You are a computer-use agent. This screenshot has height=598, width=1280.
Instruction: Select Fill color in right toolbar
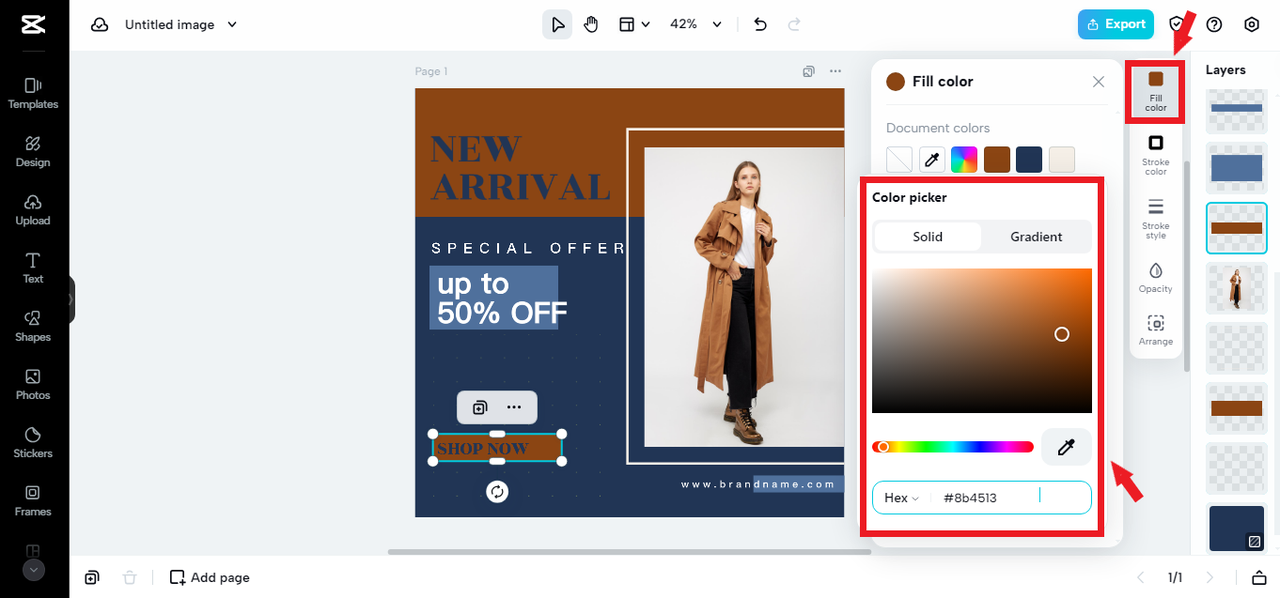[1156, 91]
